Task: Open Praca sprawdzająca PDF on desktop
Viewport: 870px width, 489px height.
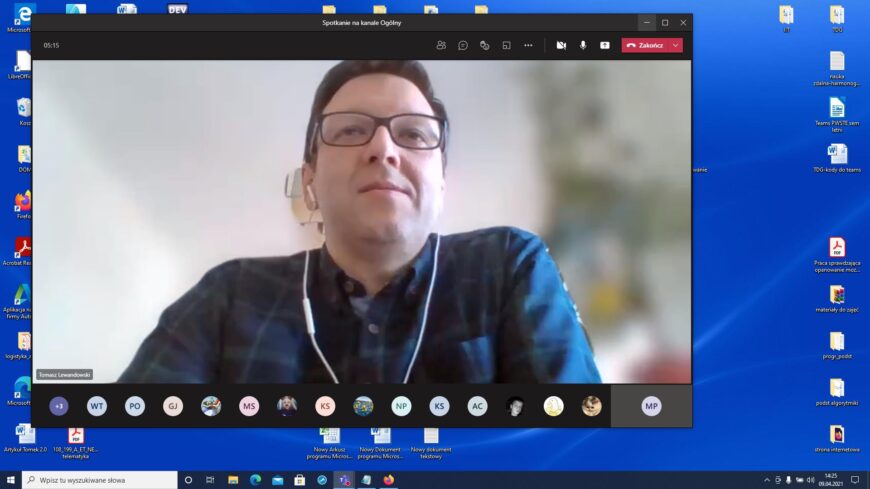Action: [x=837, y=254]
